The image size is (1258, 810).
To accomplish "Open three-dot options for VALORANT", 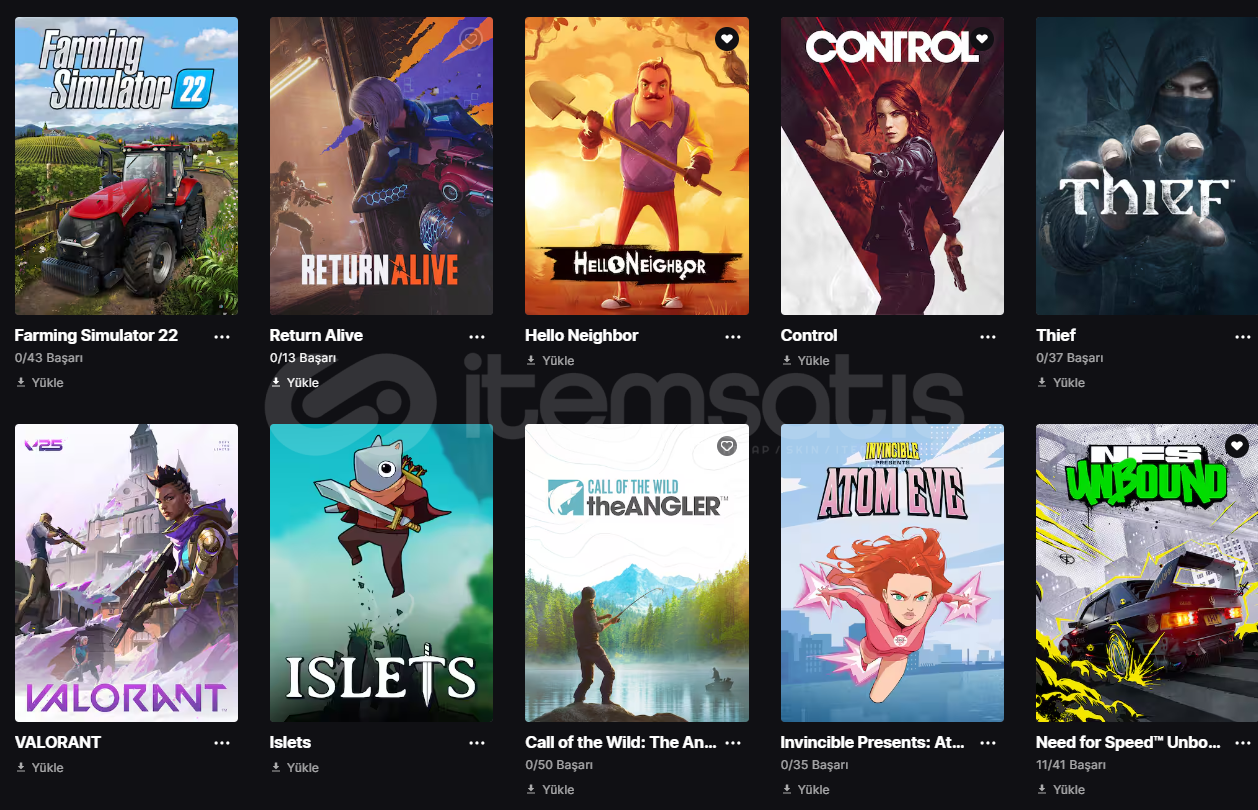I will 222,743.
